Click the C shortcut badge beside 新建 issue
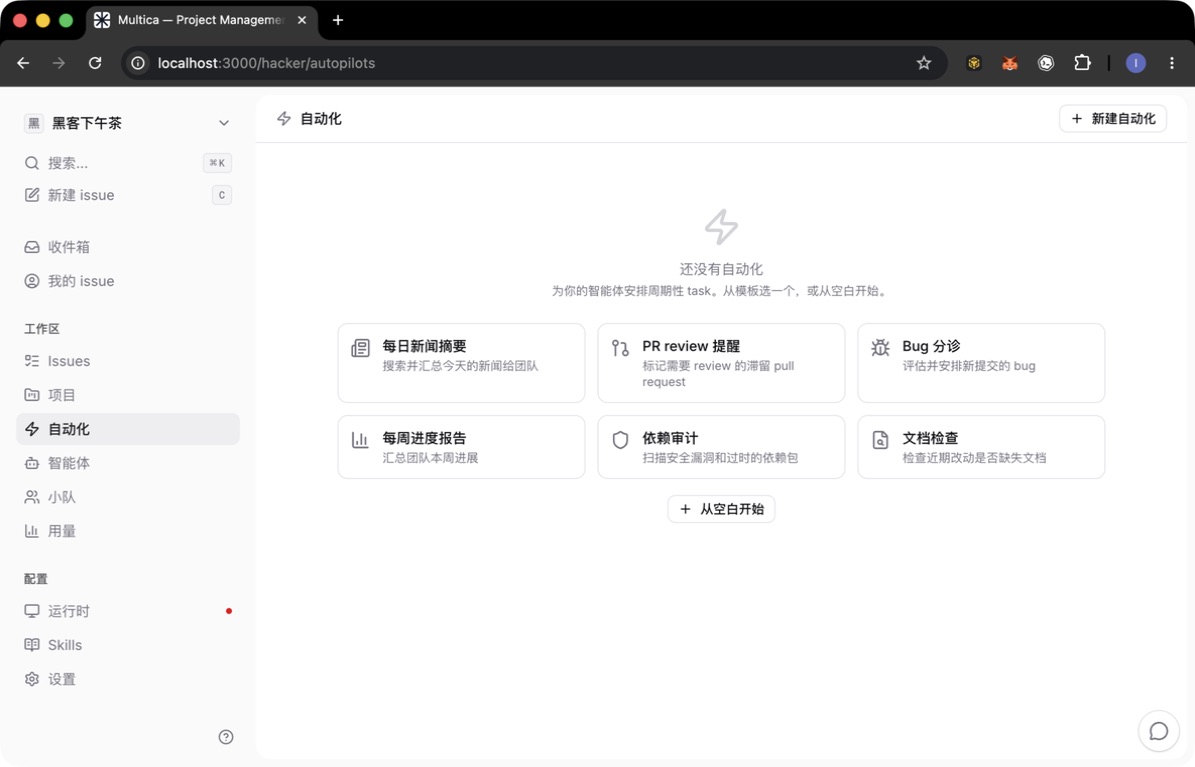This screenshot has height=767, width=1195. 222,195
